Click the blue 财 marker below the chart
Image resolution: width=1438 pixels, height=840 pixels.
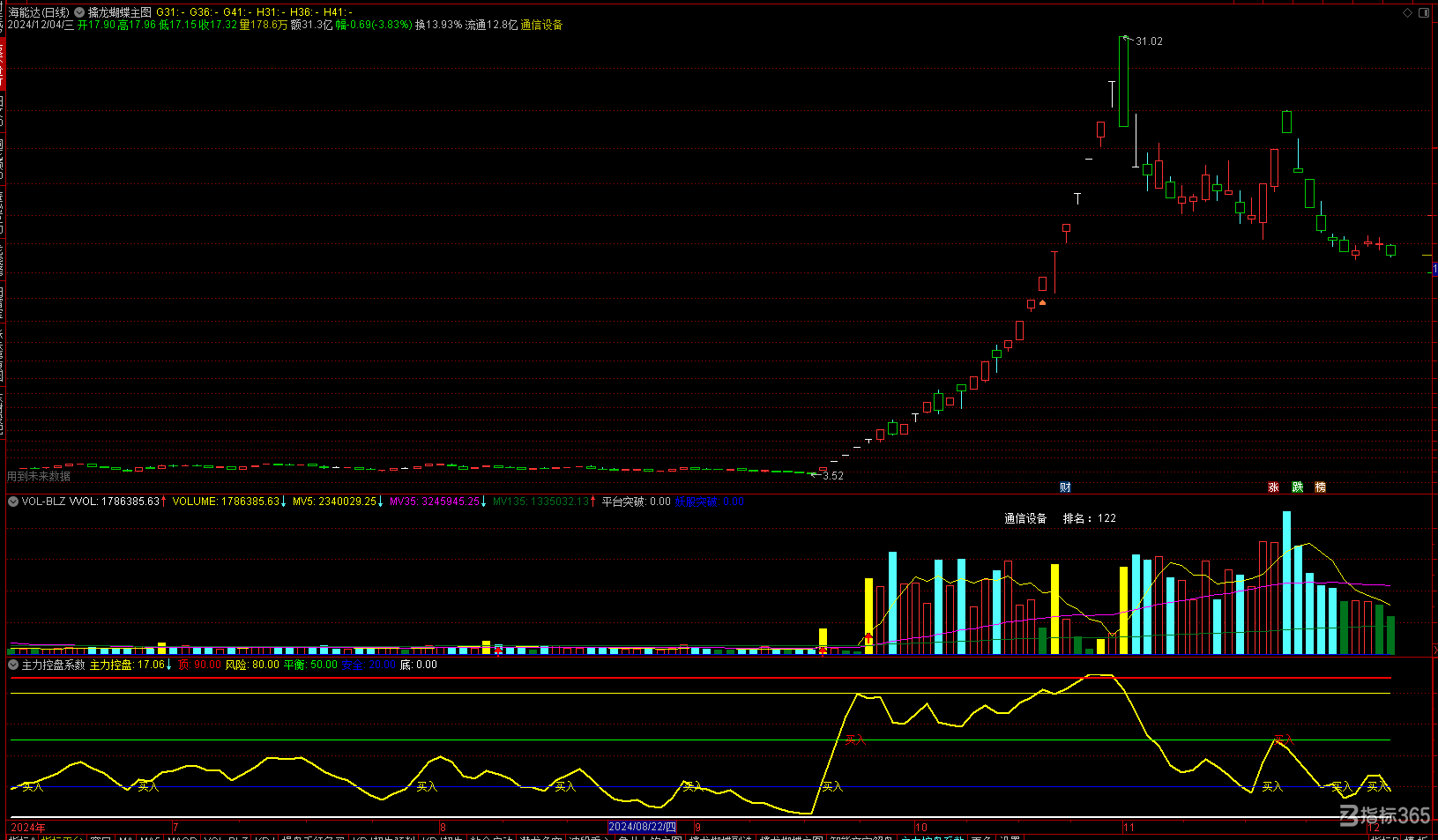(x=1065, y=487)
